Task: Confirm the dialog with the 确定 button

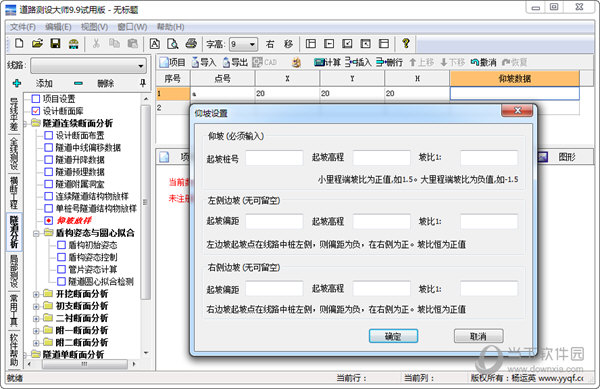Action: pyautogui.click(x=393, y=336)
